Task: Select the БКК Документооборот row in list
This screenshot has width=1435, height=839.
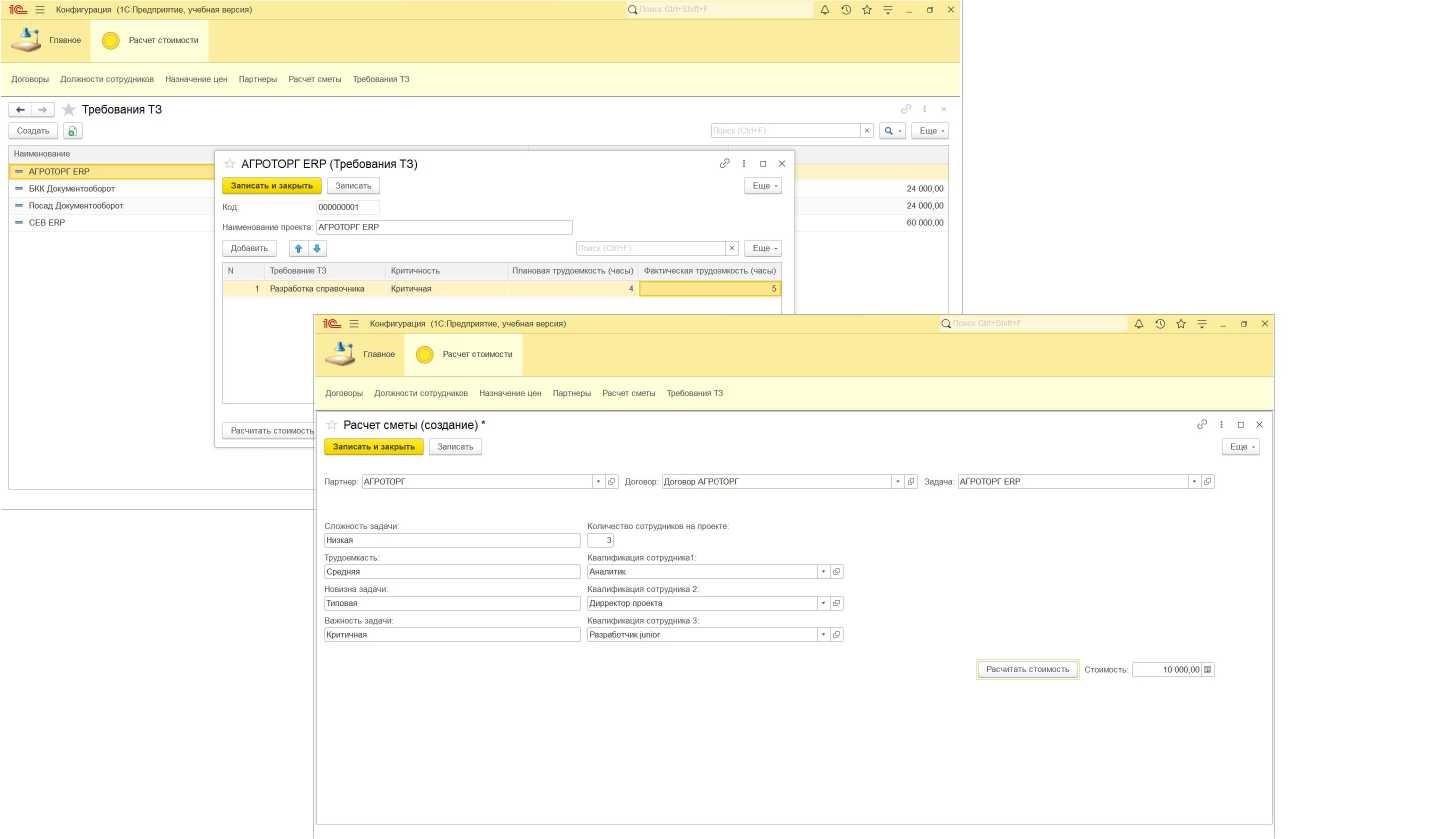Action: point(72,189)
